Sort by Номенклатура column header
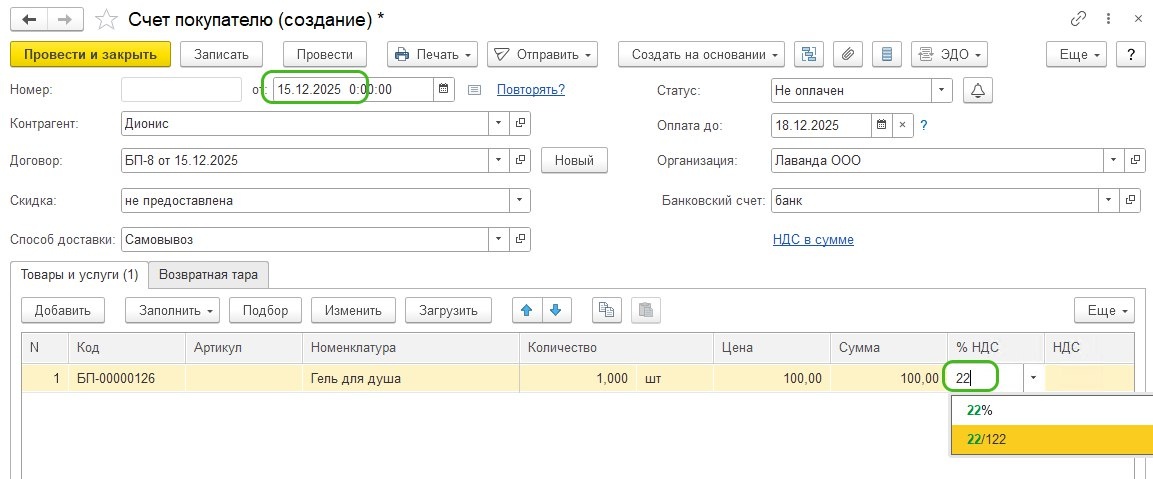Screen dimensions: 1153x479 tap(410, 348)
